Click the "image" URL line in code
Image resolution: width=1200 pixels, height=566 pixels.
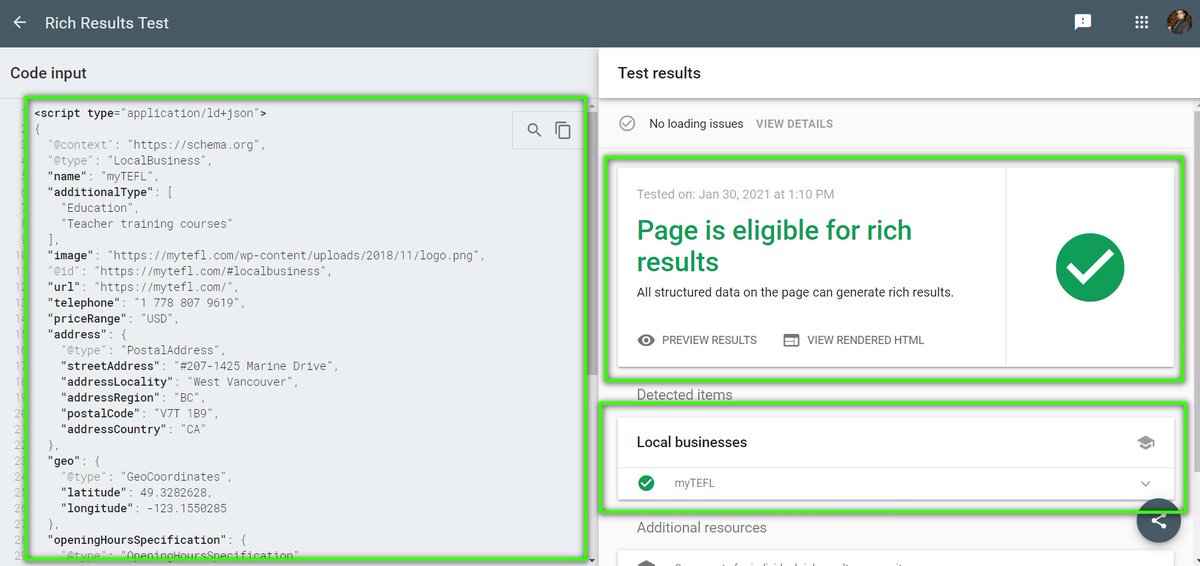(266, 256)
